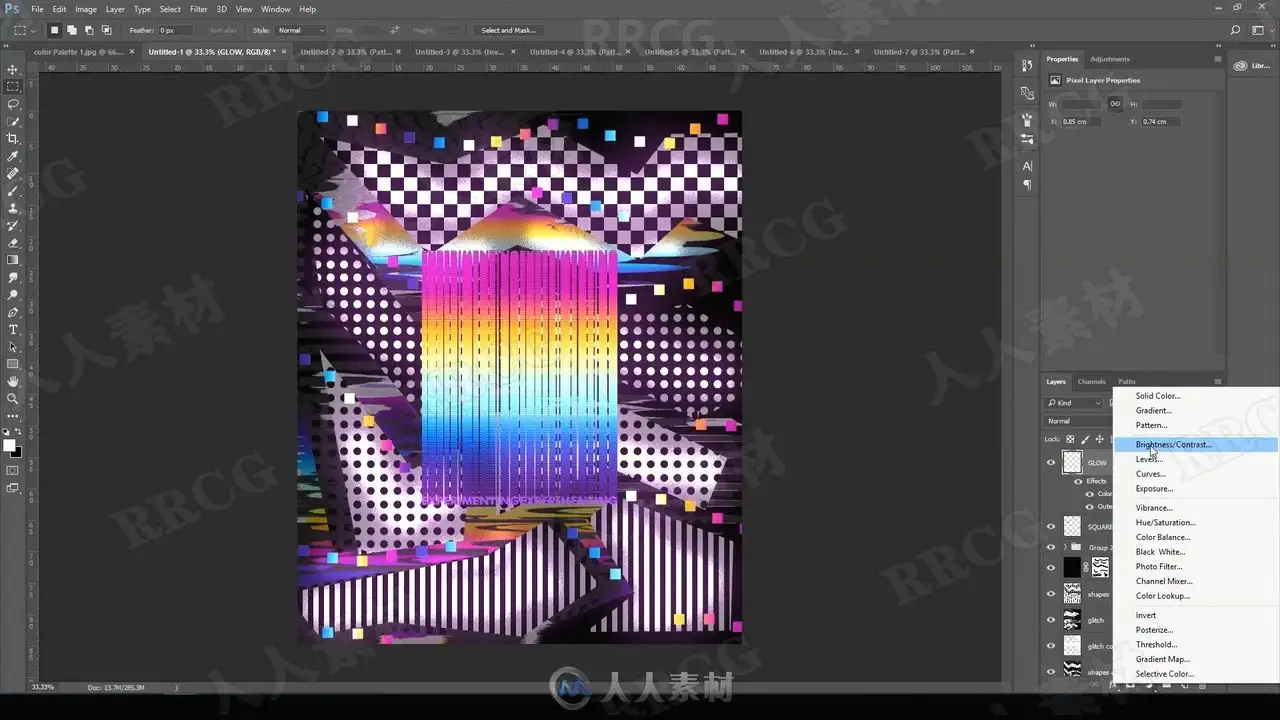This screenshot has height=720, width=1280.
Task: Open the Style dropdown set to Normal
Action: tap(300, 30)
